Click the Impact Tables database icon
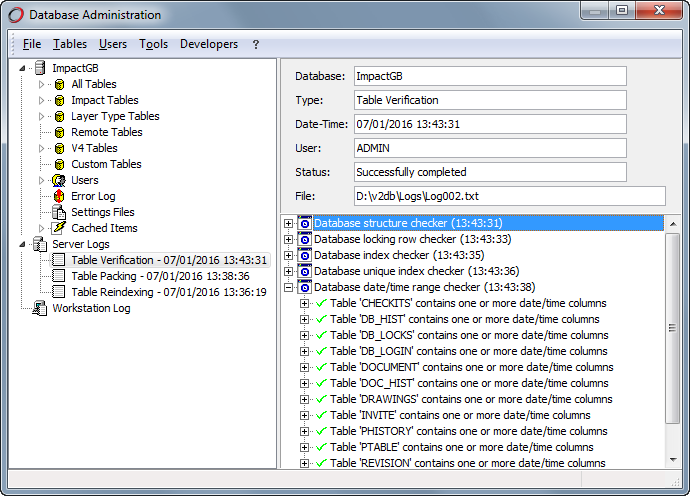This screenshot has height=496, width=690. click(x=59, y=100)
